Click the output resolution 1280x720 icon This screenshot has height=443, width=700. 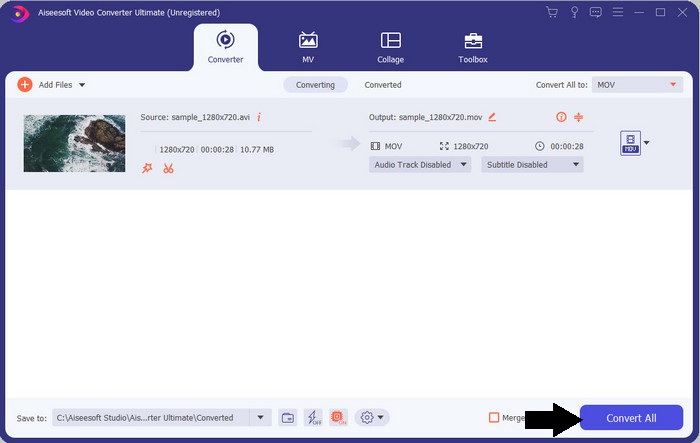pos(444,146)
